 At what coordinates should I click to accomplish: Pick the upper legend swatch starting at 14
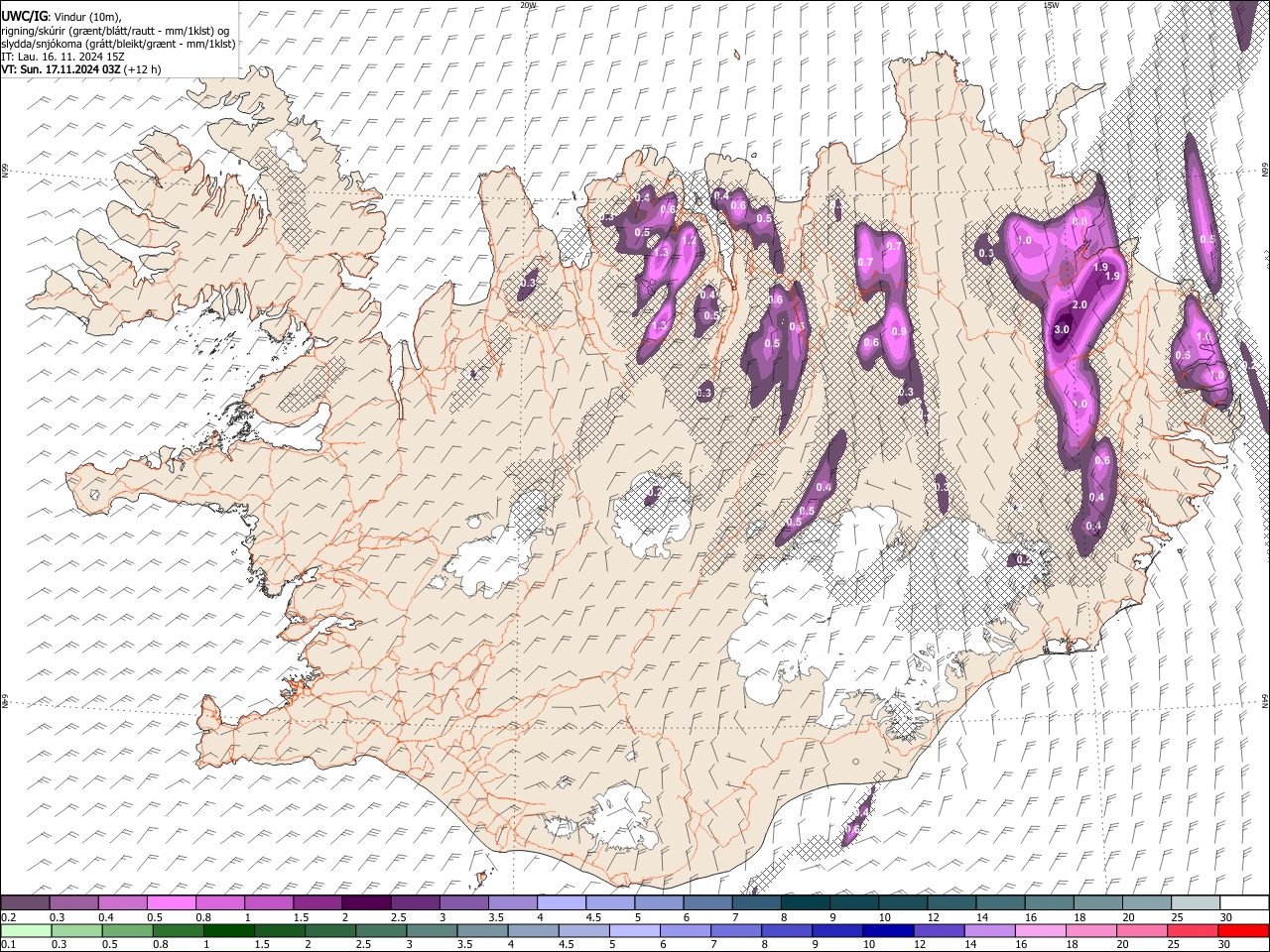[1000, 903]
